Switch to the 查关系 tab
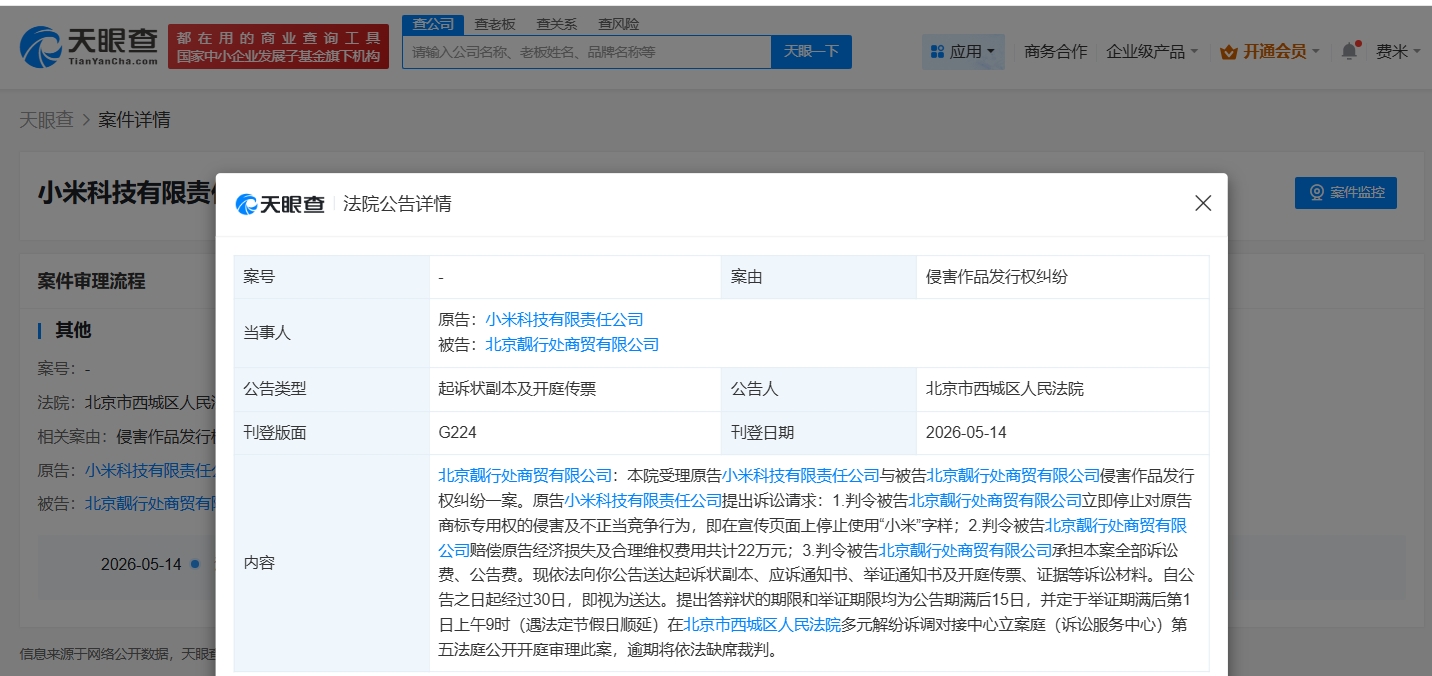1432x676 pixels. click(556, 24)
